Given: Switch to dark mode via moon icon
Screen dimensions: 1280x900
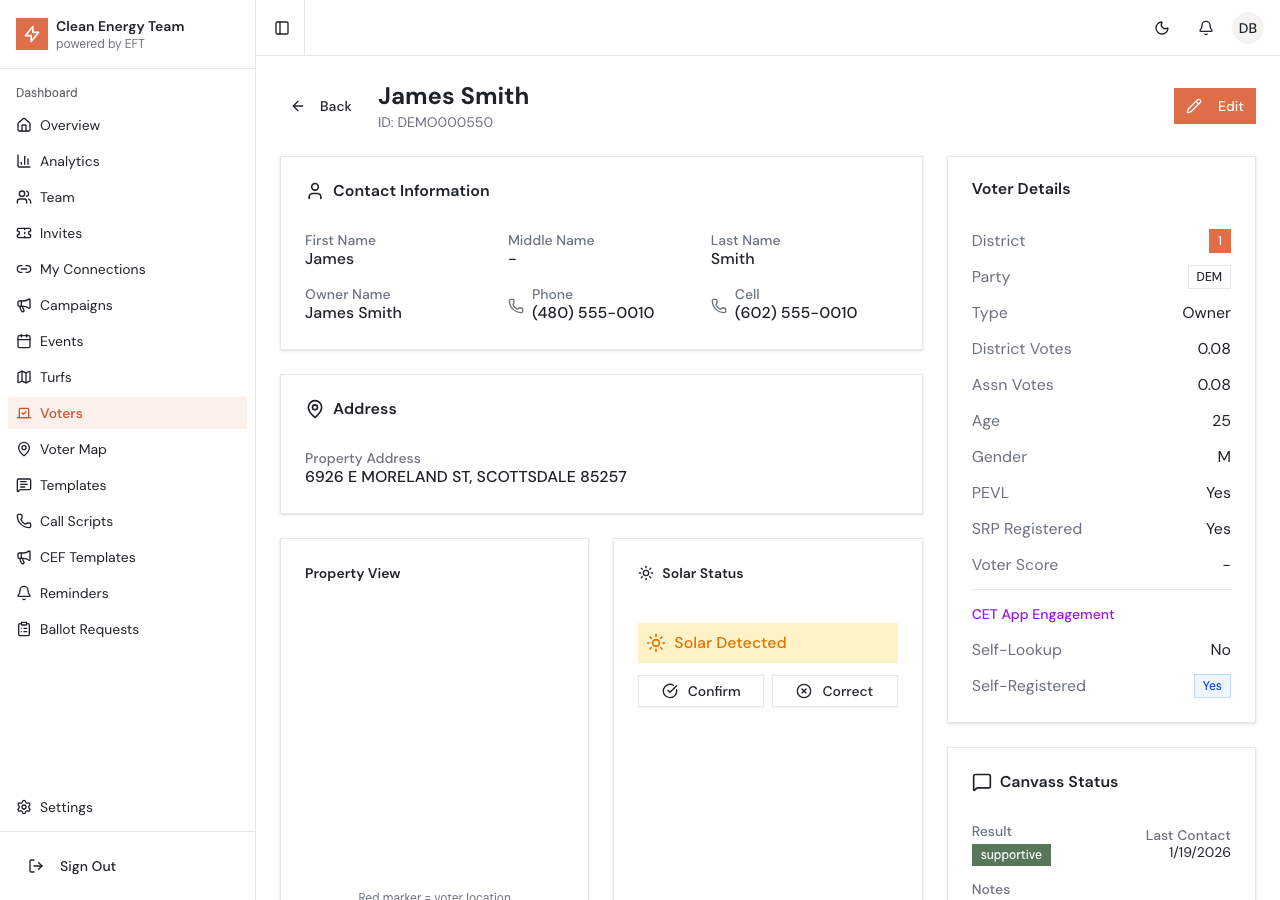Looking at the screenshot, I should click(1162, 28).
